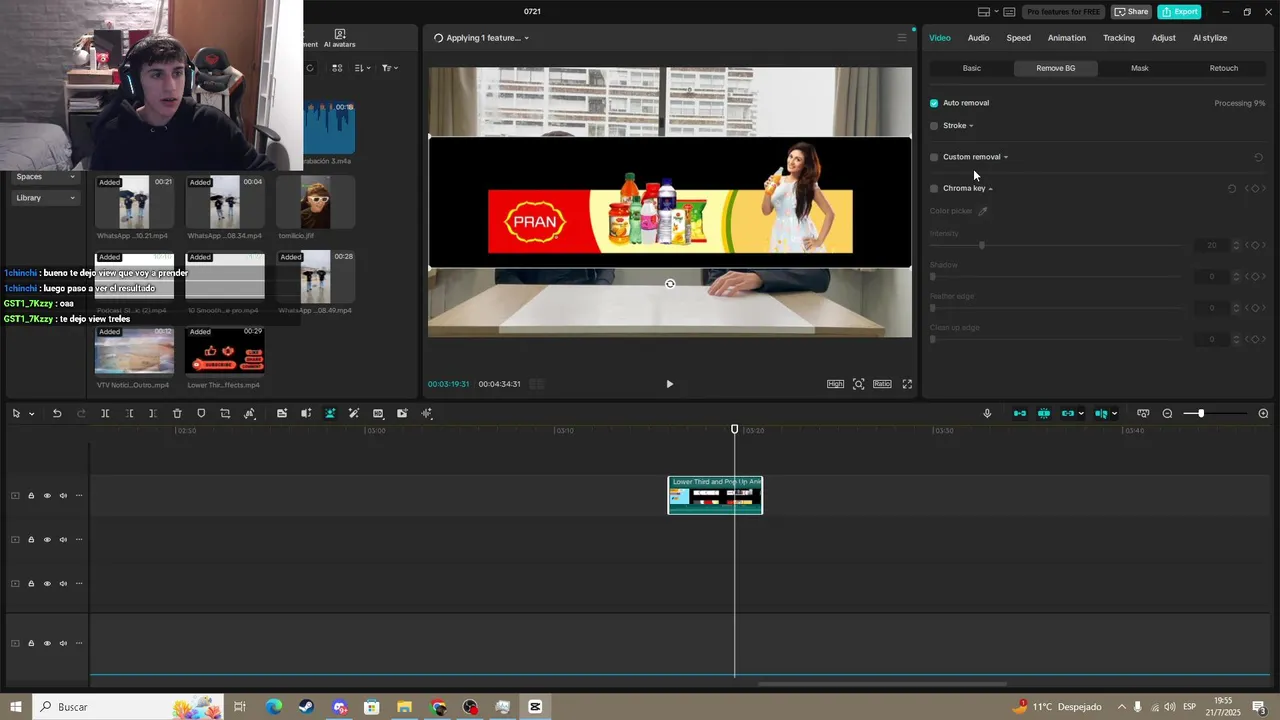Open shortcut keyboard icon in title bar
This screenshot has width=1280, height=720.
[x=1009, y=12]
